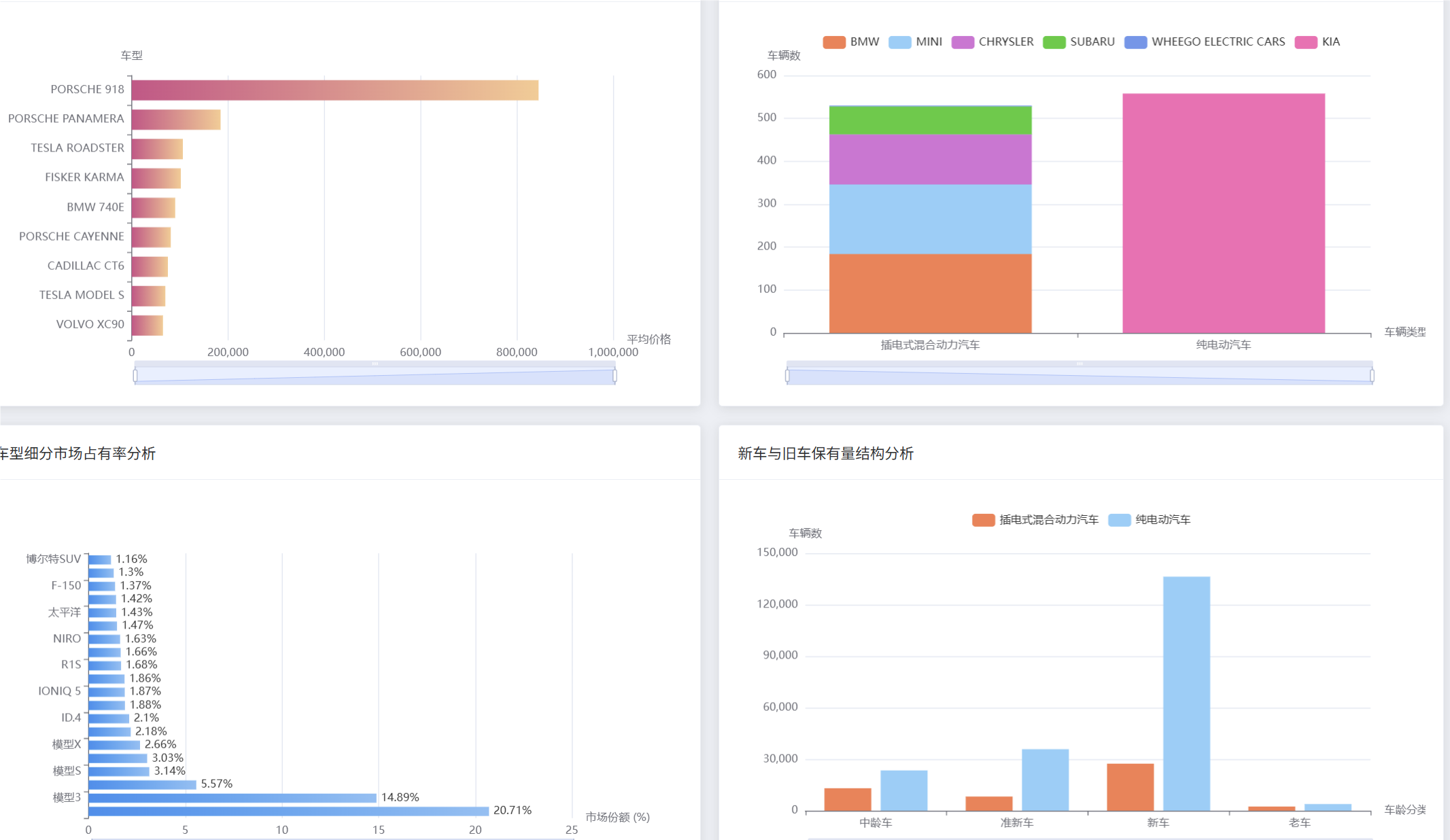Screen dimensions: 1450x840
Task: Click the PORSCHE PANAMERA price bar
Action: (176, 120)
